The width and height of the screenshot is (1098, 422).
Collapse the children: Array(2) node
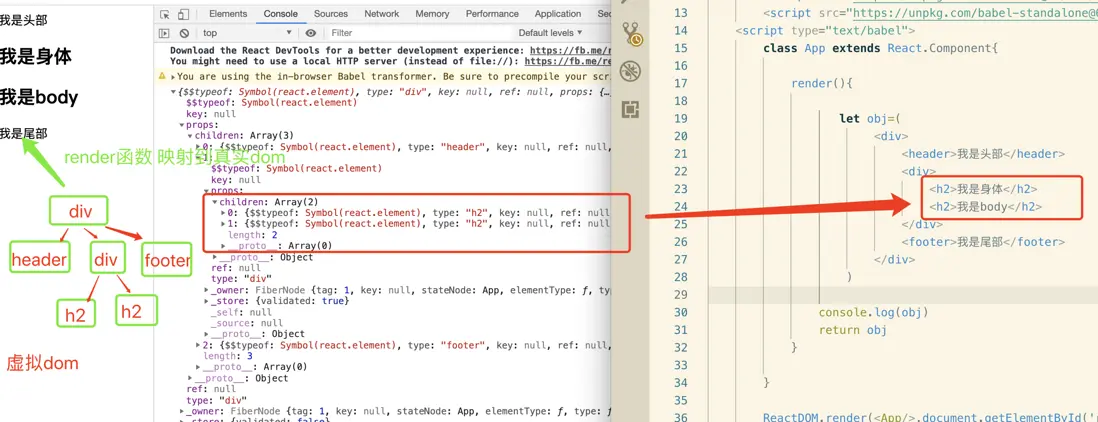(x=215, y=202)
